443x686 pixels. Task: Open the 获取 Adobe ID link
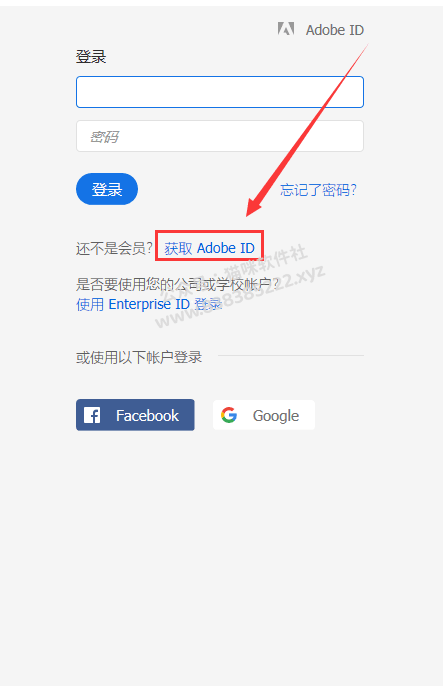click(x=209, y=248)
